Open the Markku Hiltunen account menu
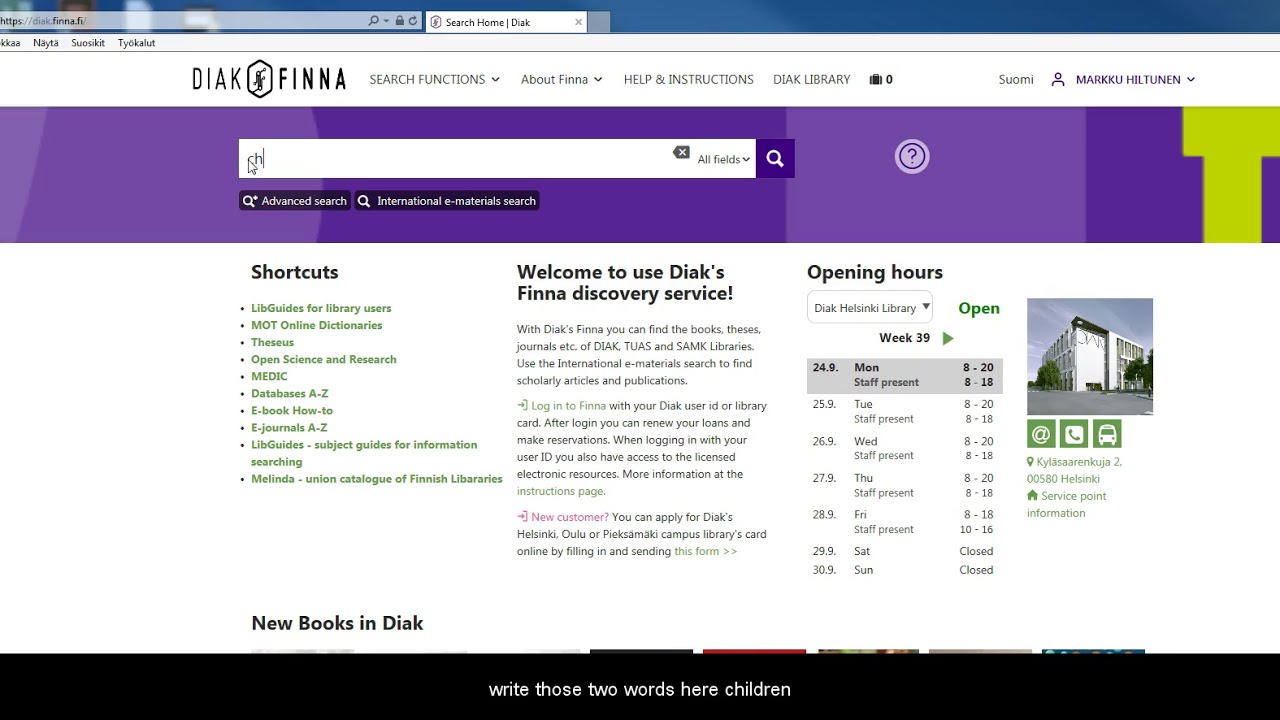The height and width of the screenshot is (720, 1280). [1135, 79]
